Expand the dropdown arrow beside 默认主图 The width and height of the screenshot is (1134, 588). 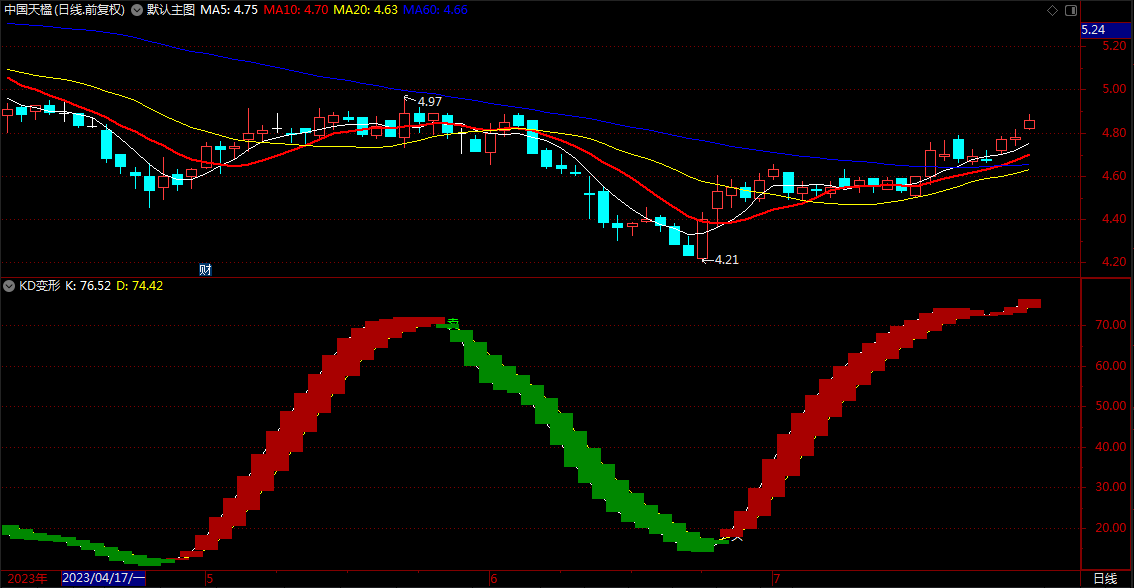[137, 10]
